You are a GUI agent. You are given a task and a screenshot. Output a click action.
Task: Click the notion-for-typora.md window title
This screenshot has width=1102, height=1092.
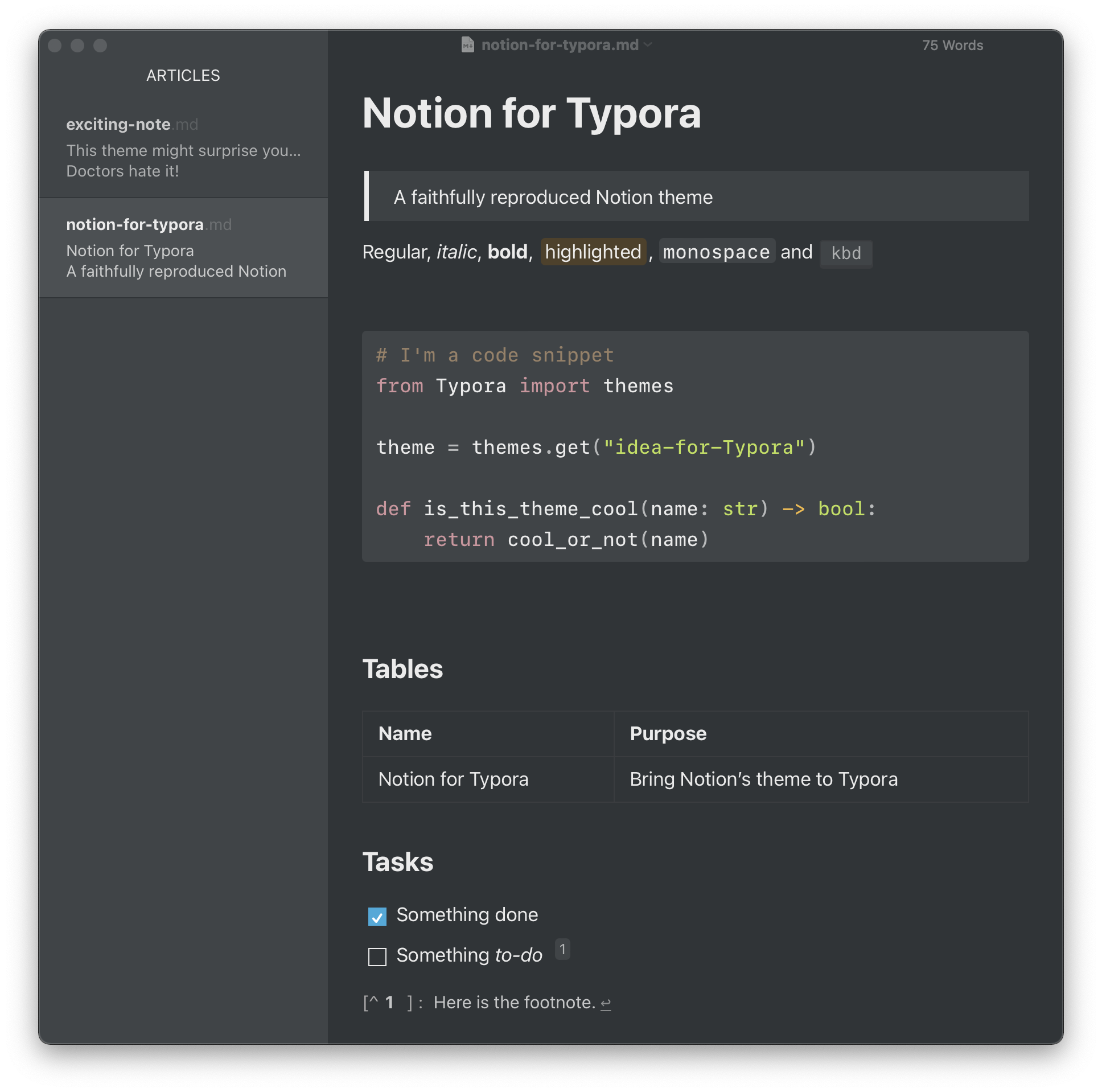point(560,44)
